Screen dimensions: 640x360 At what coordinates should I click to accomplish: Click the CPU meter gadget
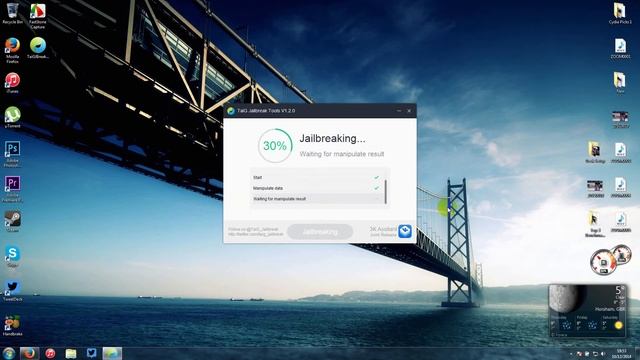click(610, 260)
